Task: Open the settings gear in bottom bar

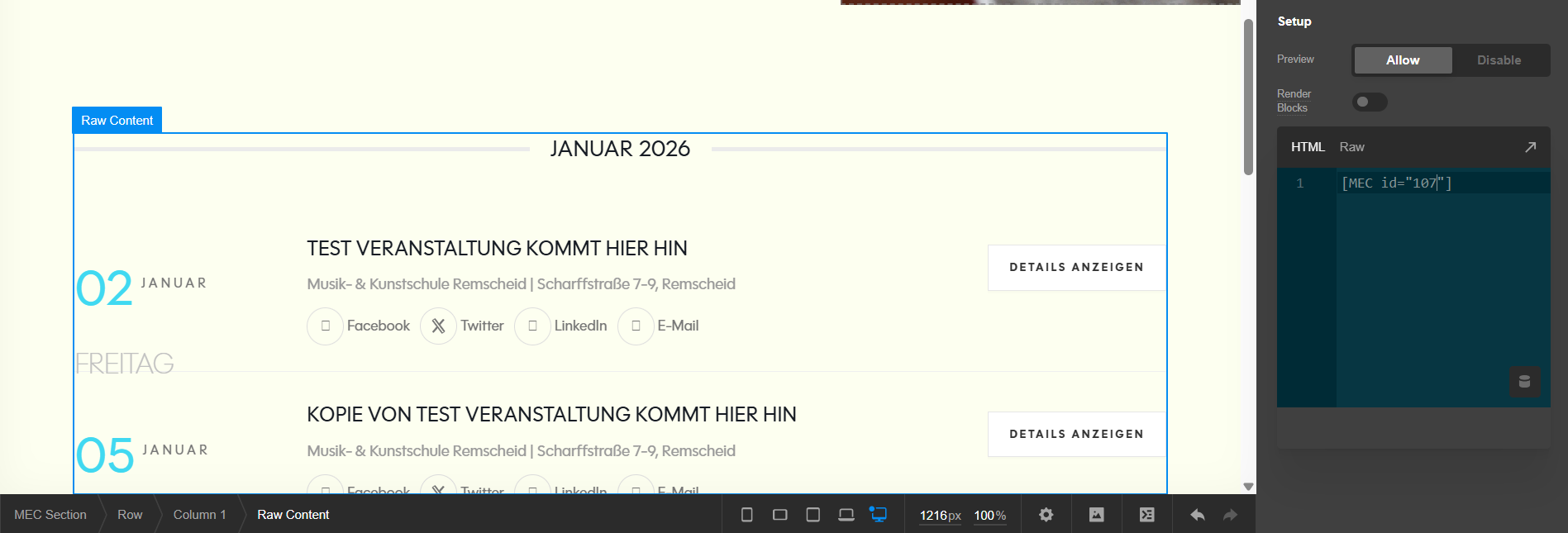Action: 1046,515
